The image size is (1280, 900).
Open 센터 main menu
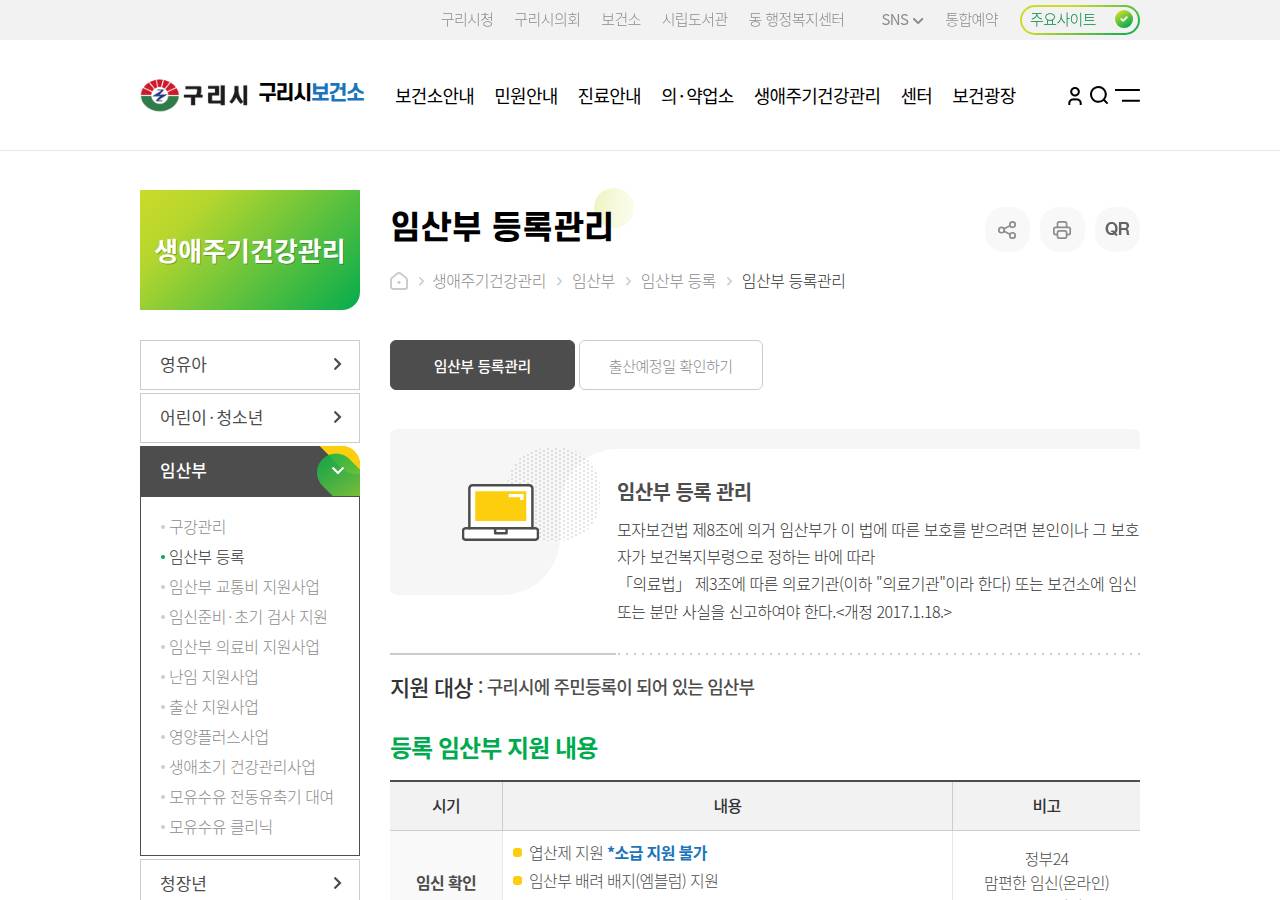[916, 96]
